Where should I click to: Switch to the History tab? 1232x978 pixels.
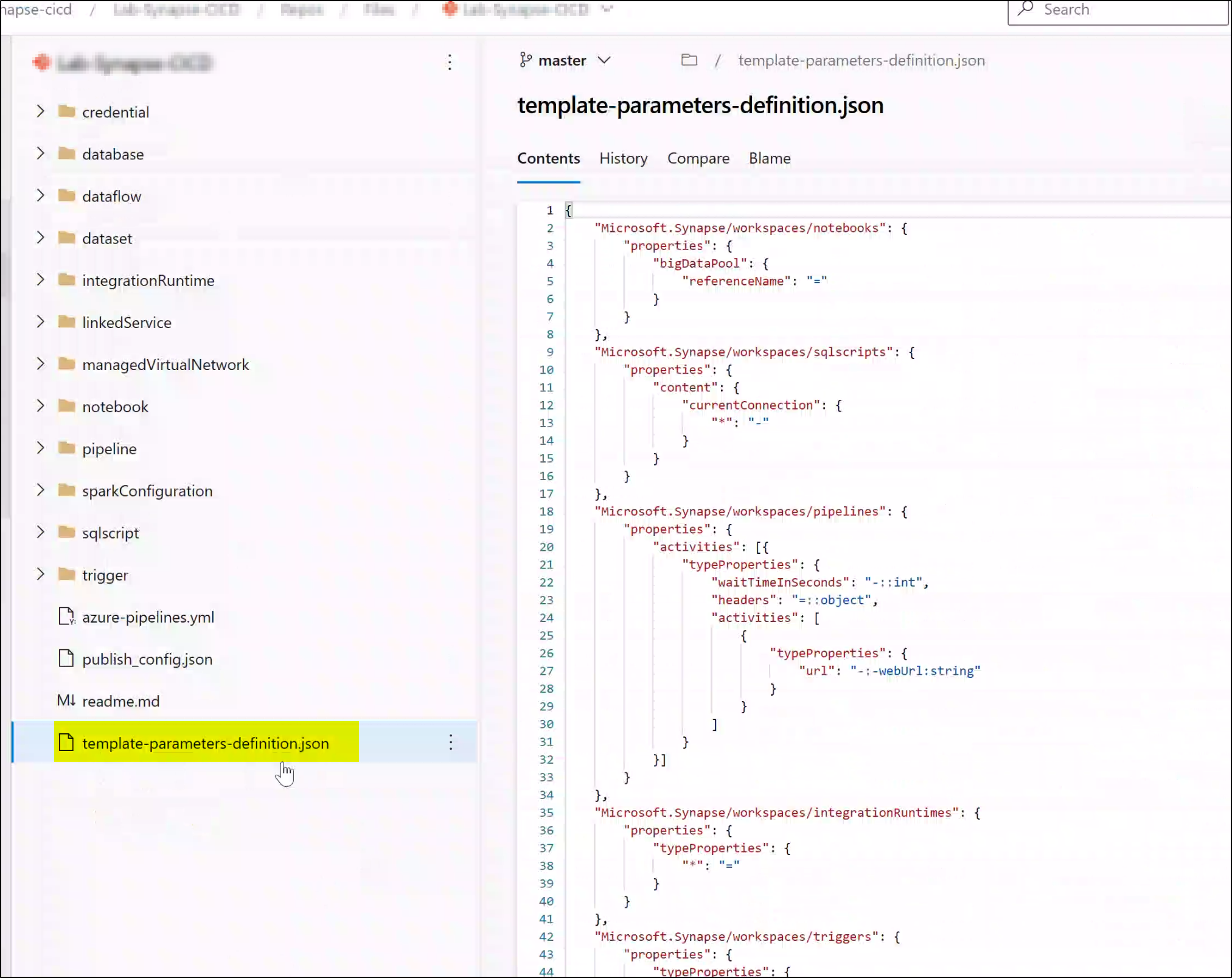[x=623, y=158]
